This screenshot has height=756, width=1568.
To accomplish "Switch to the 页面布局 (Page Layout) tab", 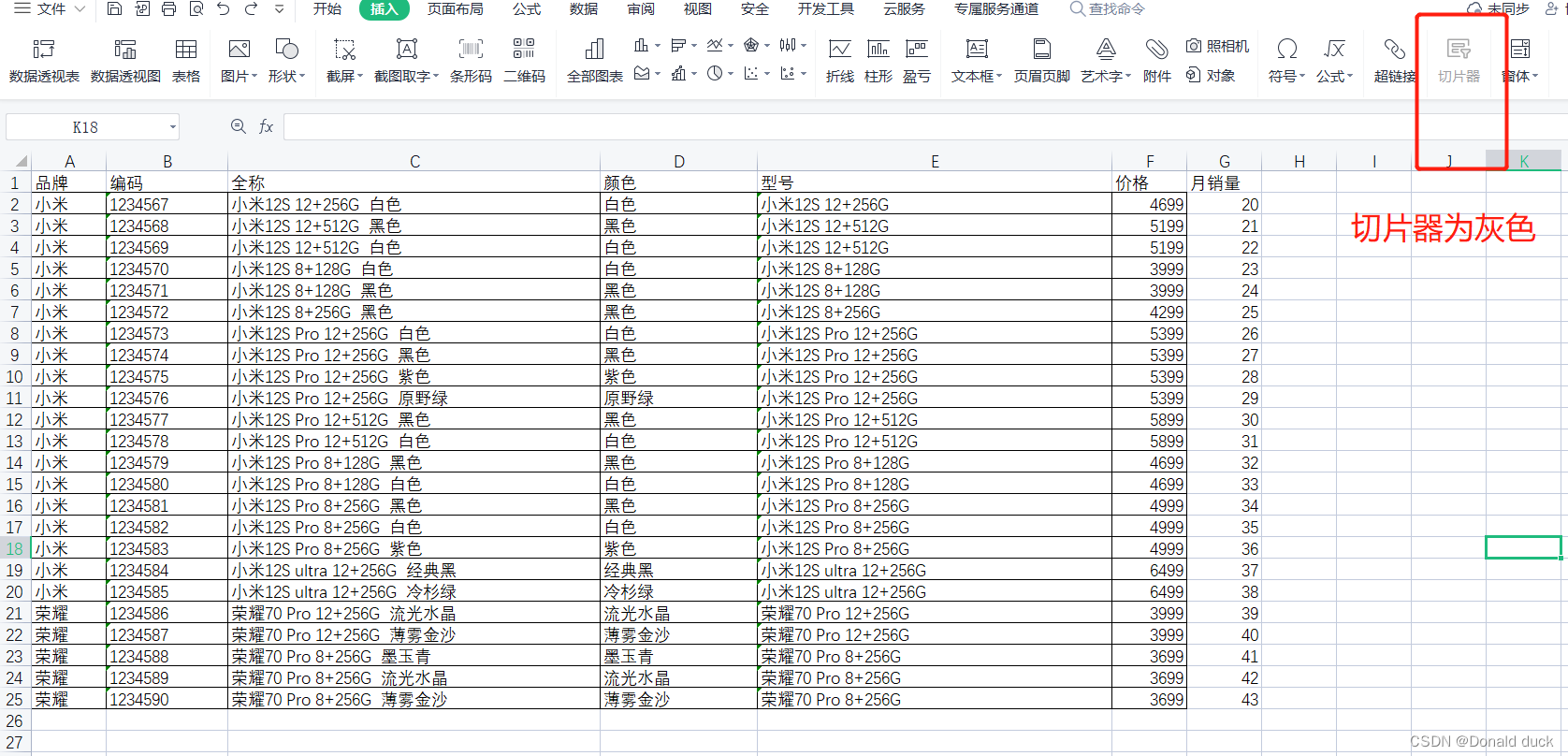I will click(456, 9).
